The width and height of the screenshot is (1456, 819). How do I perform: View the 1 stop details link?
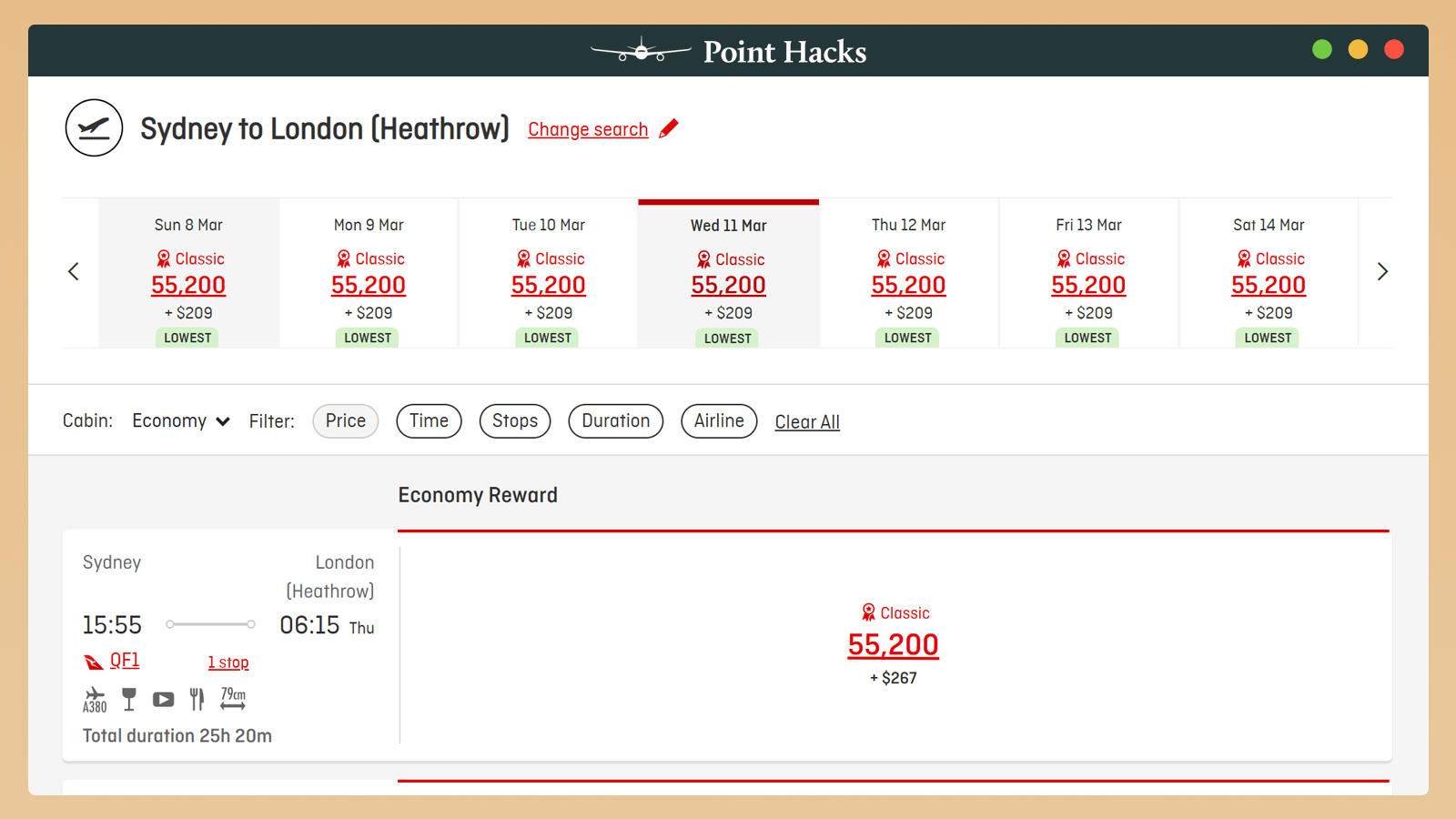coord(228,662)
